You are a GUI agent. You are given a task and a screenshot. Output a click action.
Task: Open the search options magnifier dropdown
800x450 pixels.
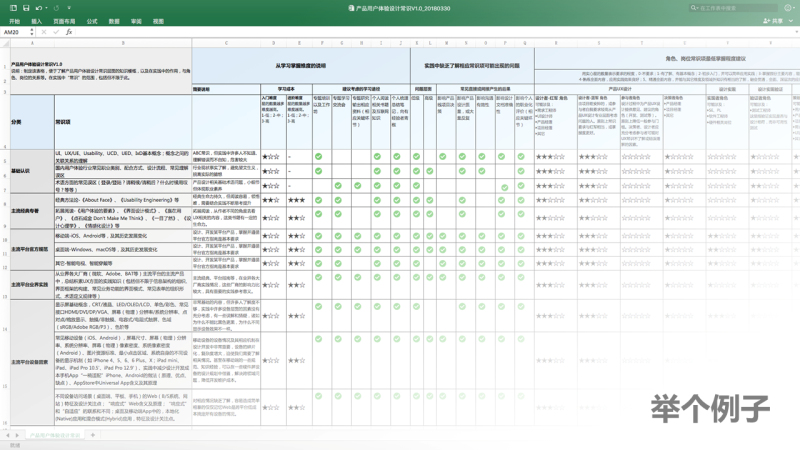coord(694,8)
